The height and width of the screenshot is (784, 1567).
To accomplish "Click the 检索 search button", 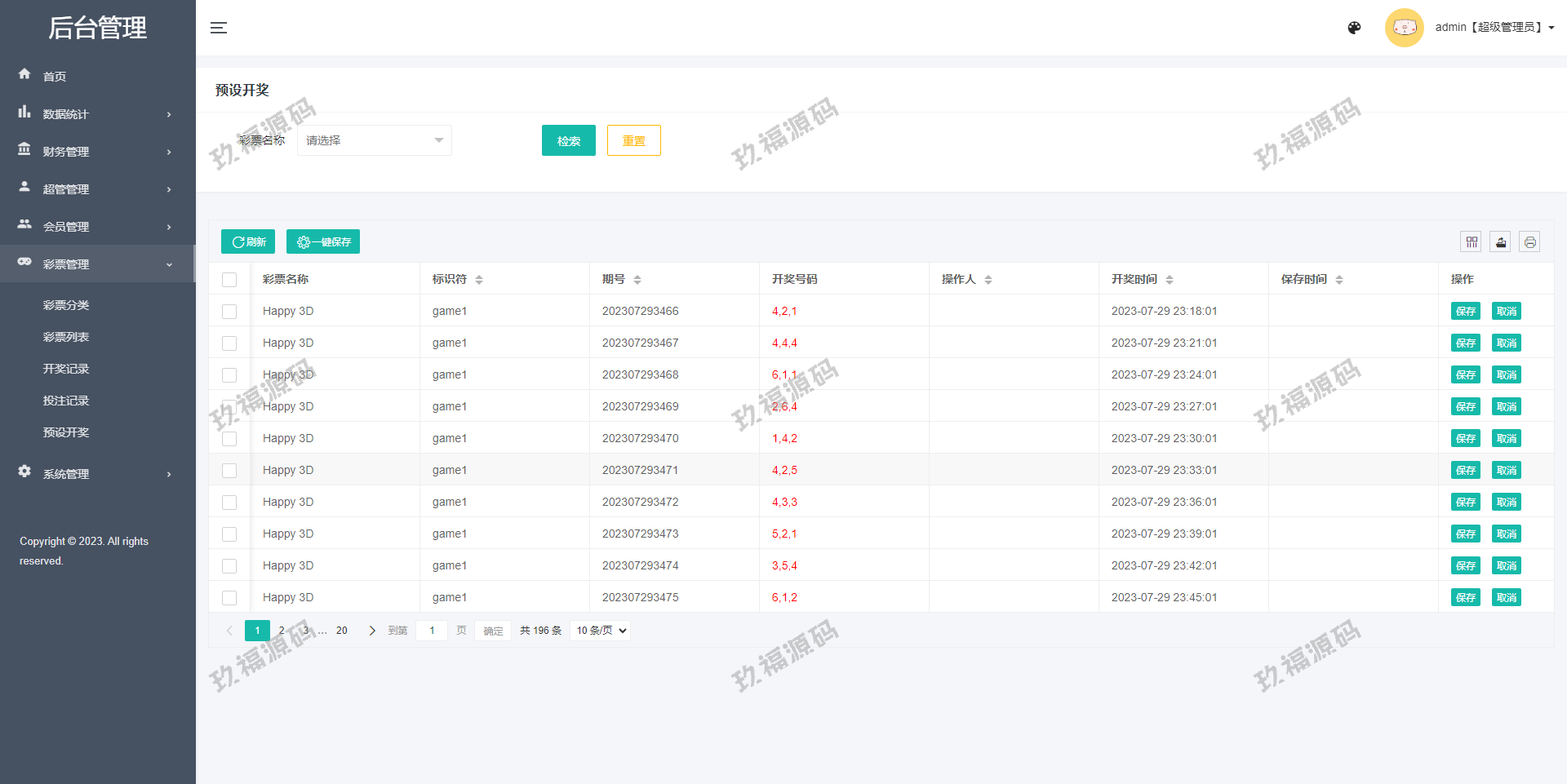I will click(x=568, y=140).
